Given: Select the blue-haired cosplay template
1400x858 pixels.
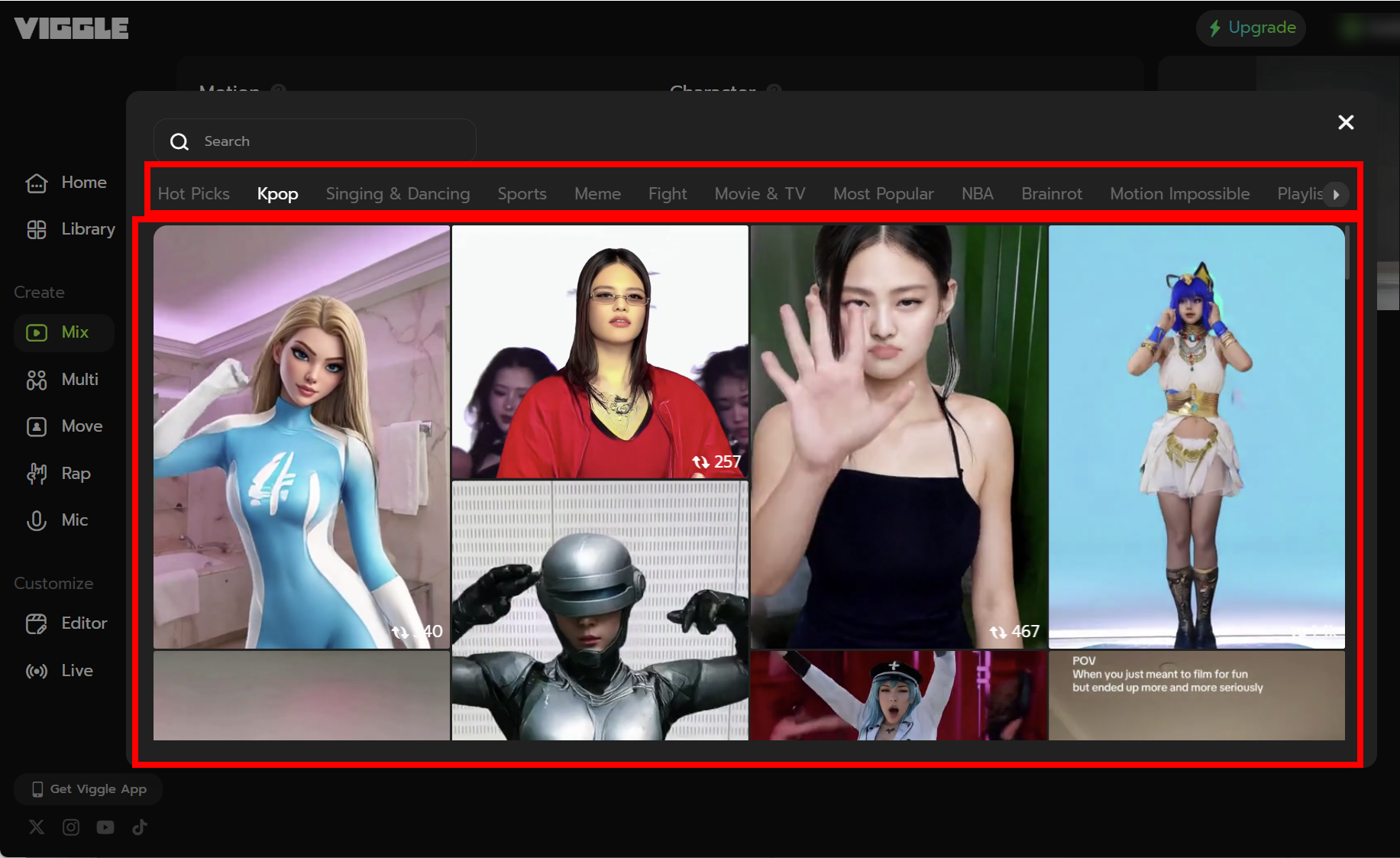Looking at the screenshot, I should [1197, 437].
